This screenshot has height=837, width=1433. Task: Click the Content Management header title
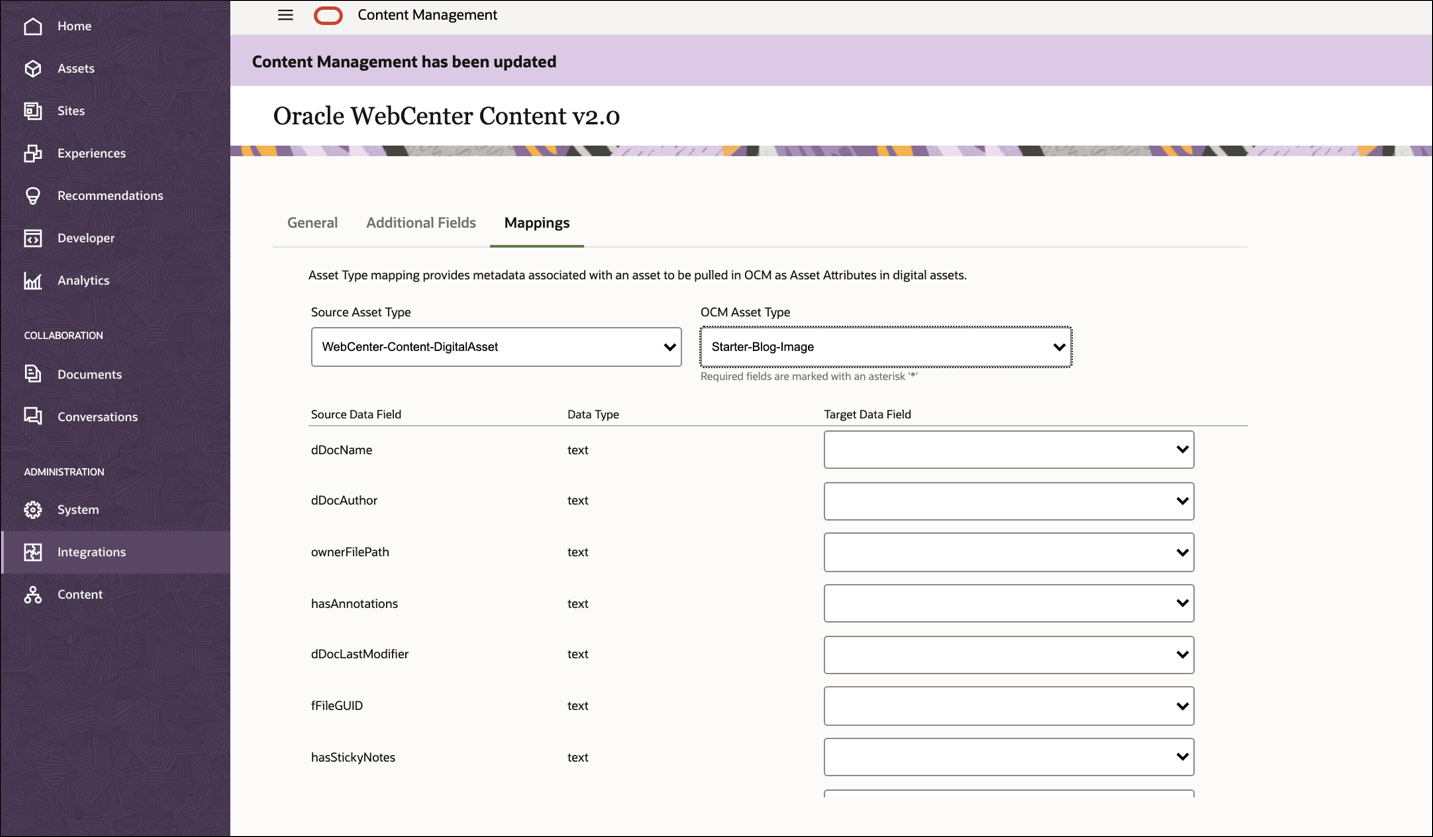(x=427, y=15)
